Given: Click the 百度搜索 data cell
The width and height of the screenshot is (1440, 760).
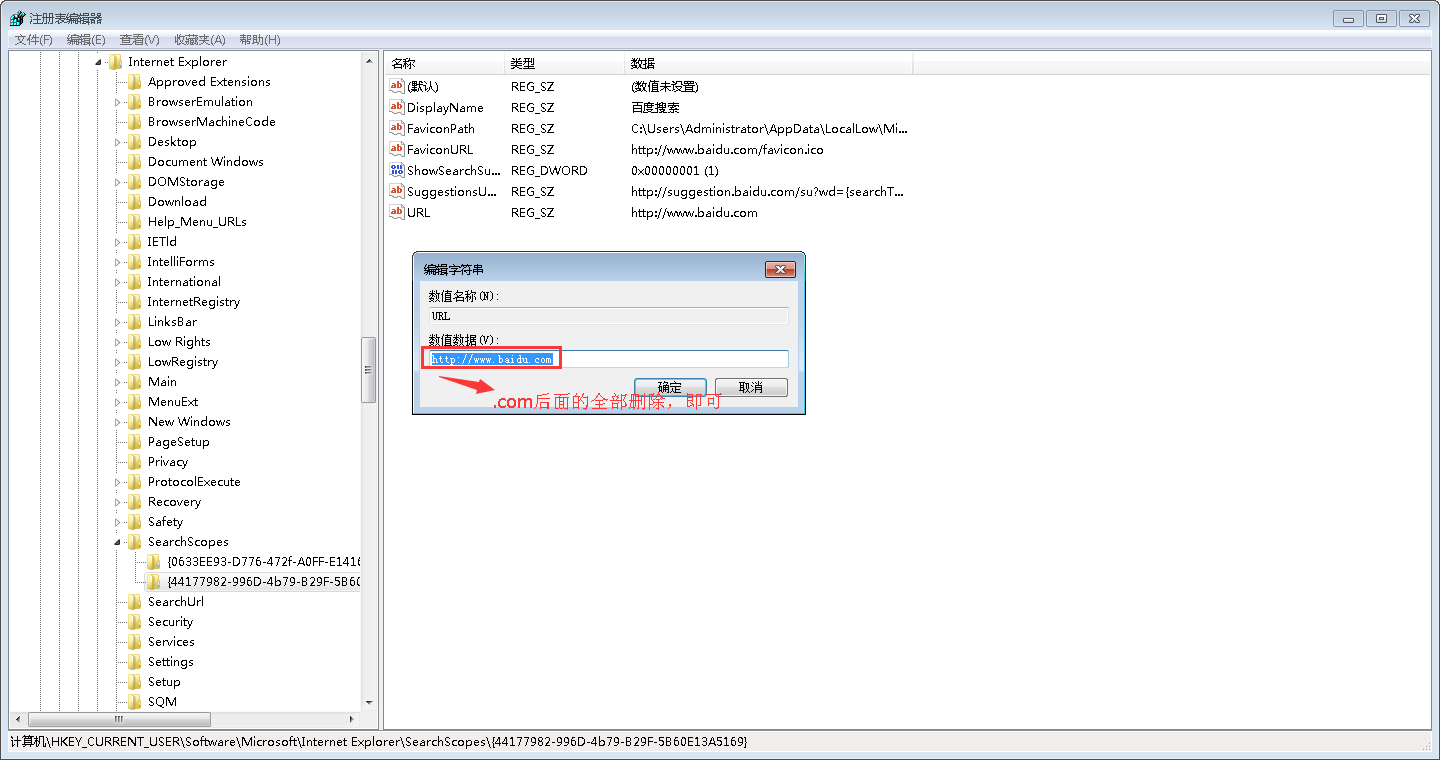Looking at the screenshot, I should tap(655, 107).
